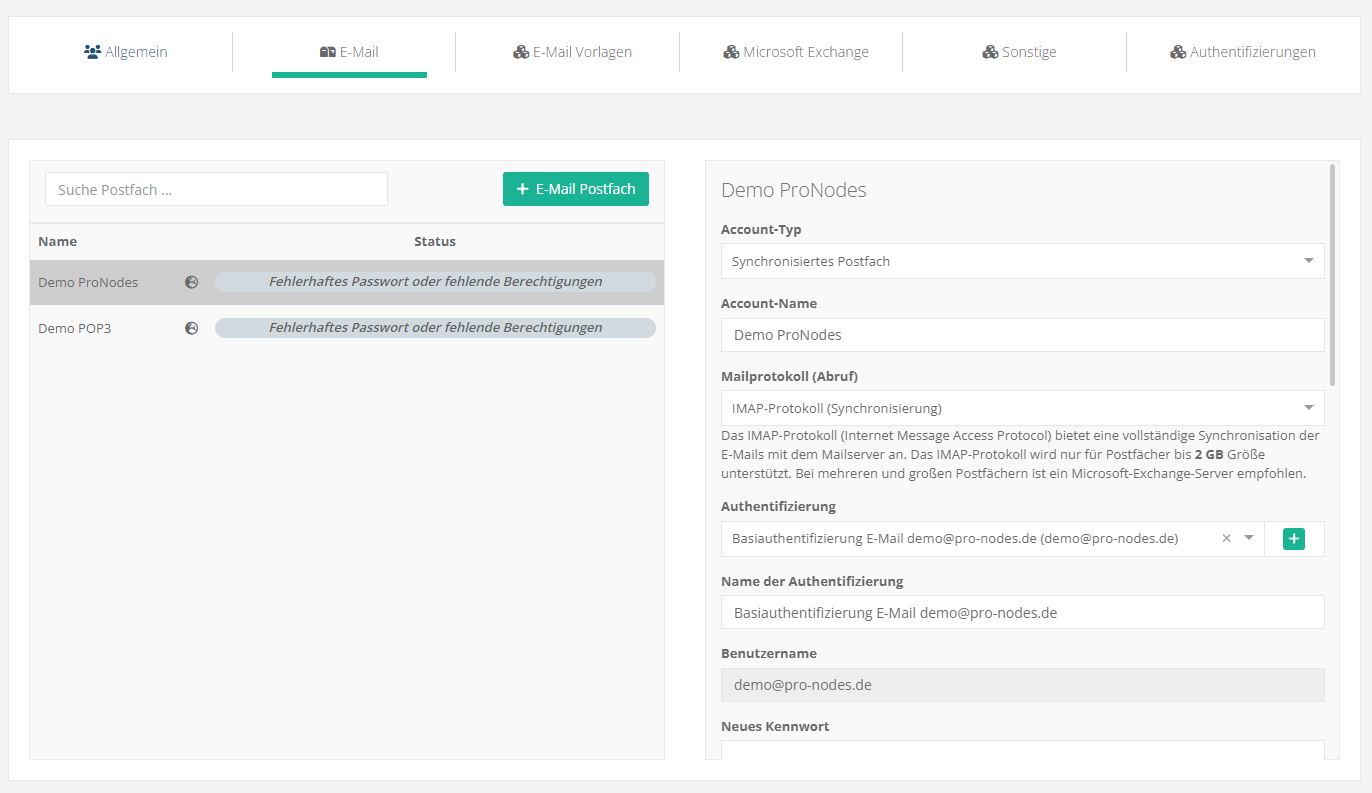The width and height of the screenshot is (1372, 793).
Task: Click the cubes icon on Microsoft Exchange tab
Action: coord(731,52)
